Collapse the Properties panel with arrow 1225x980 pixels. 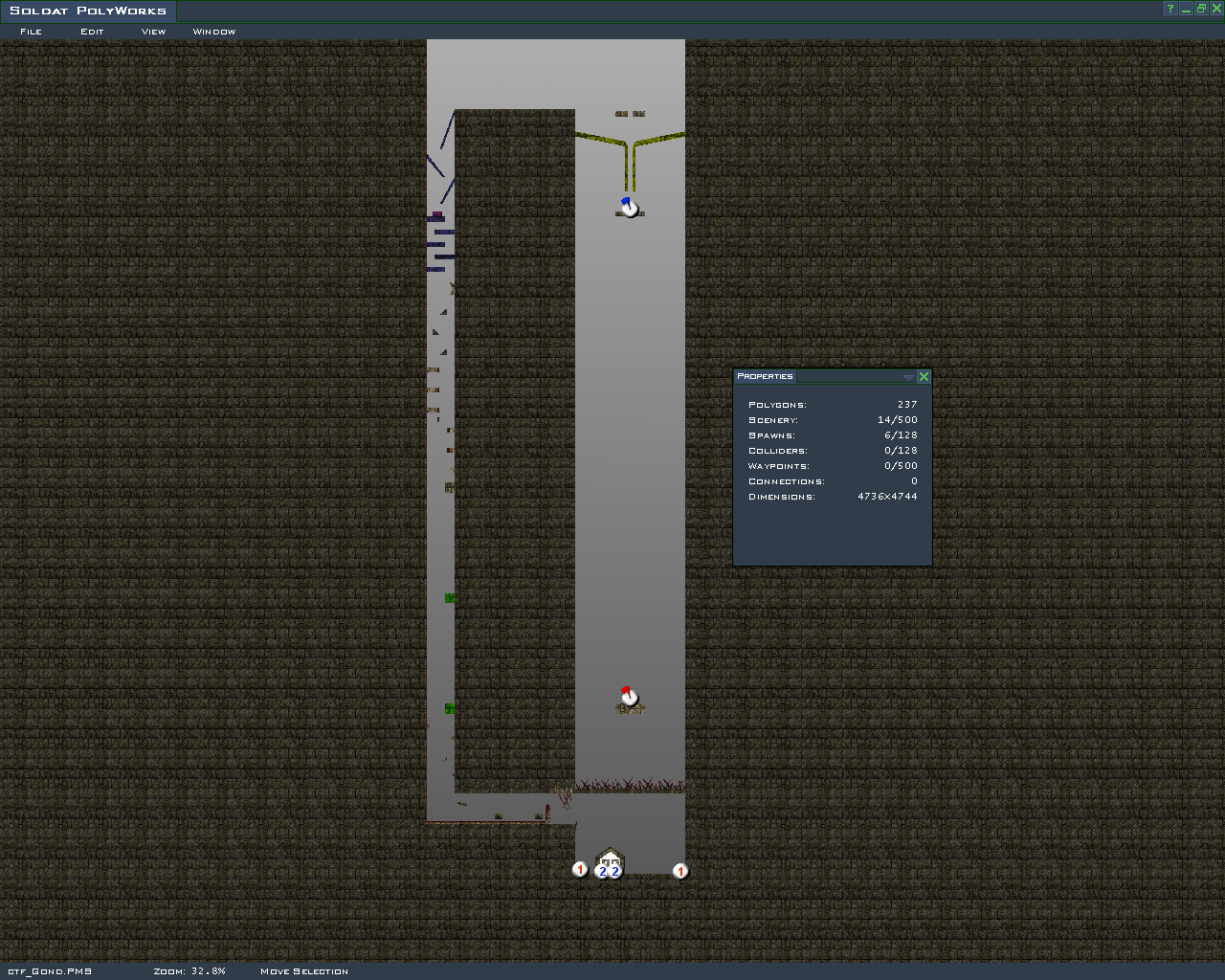908,377
